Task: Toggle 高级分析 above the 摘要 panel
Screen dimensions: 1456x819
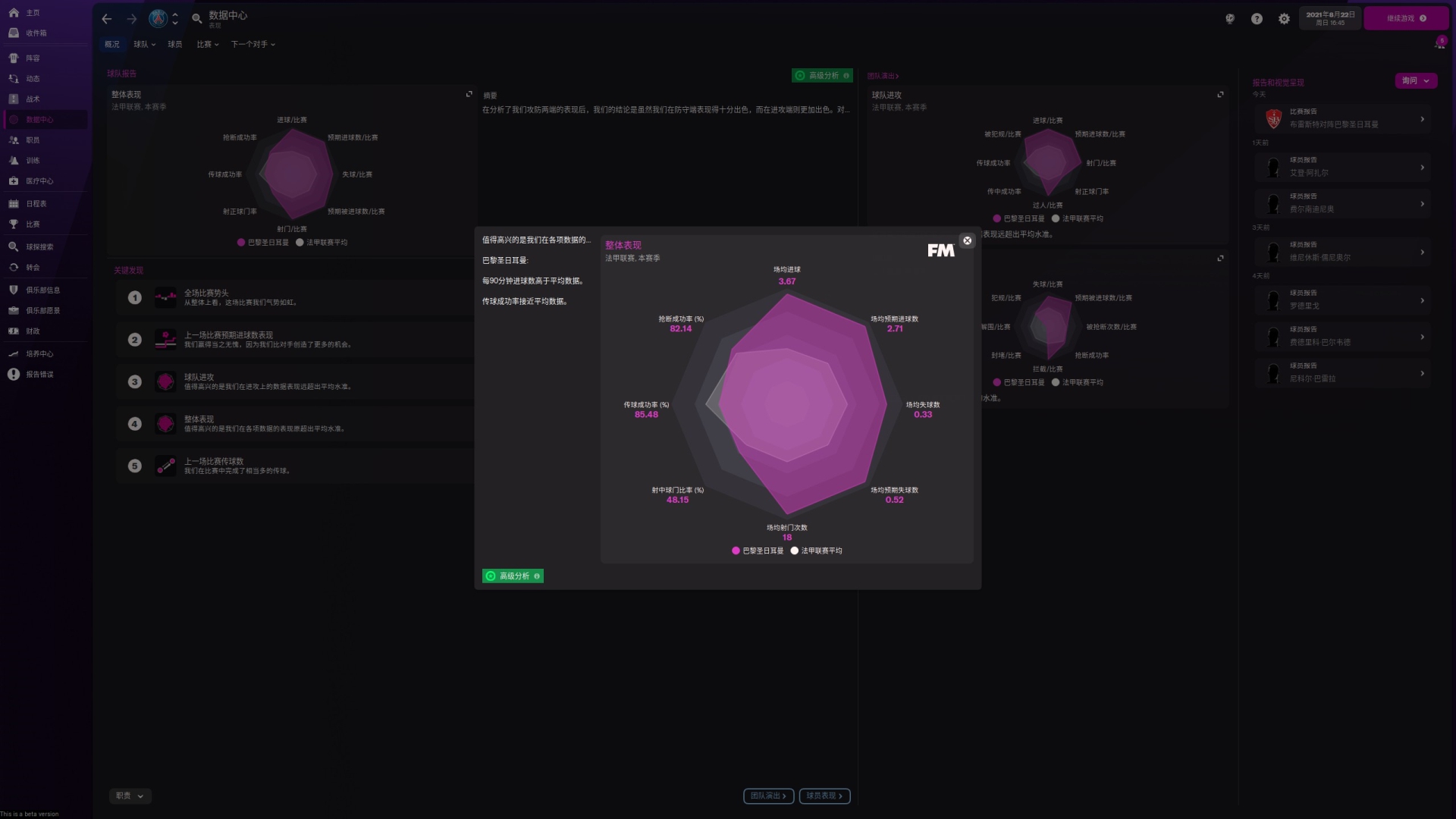Action: 822,76
